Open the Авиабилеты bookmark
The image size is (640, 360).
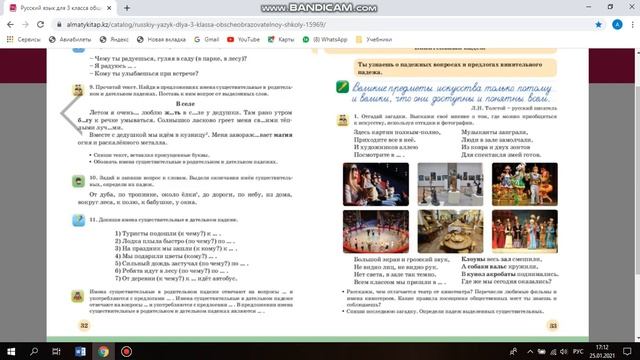[70, 40]
